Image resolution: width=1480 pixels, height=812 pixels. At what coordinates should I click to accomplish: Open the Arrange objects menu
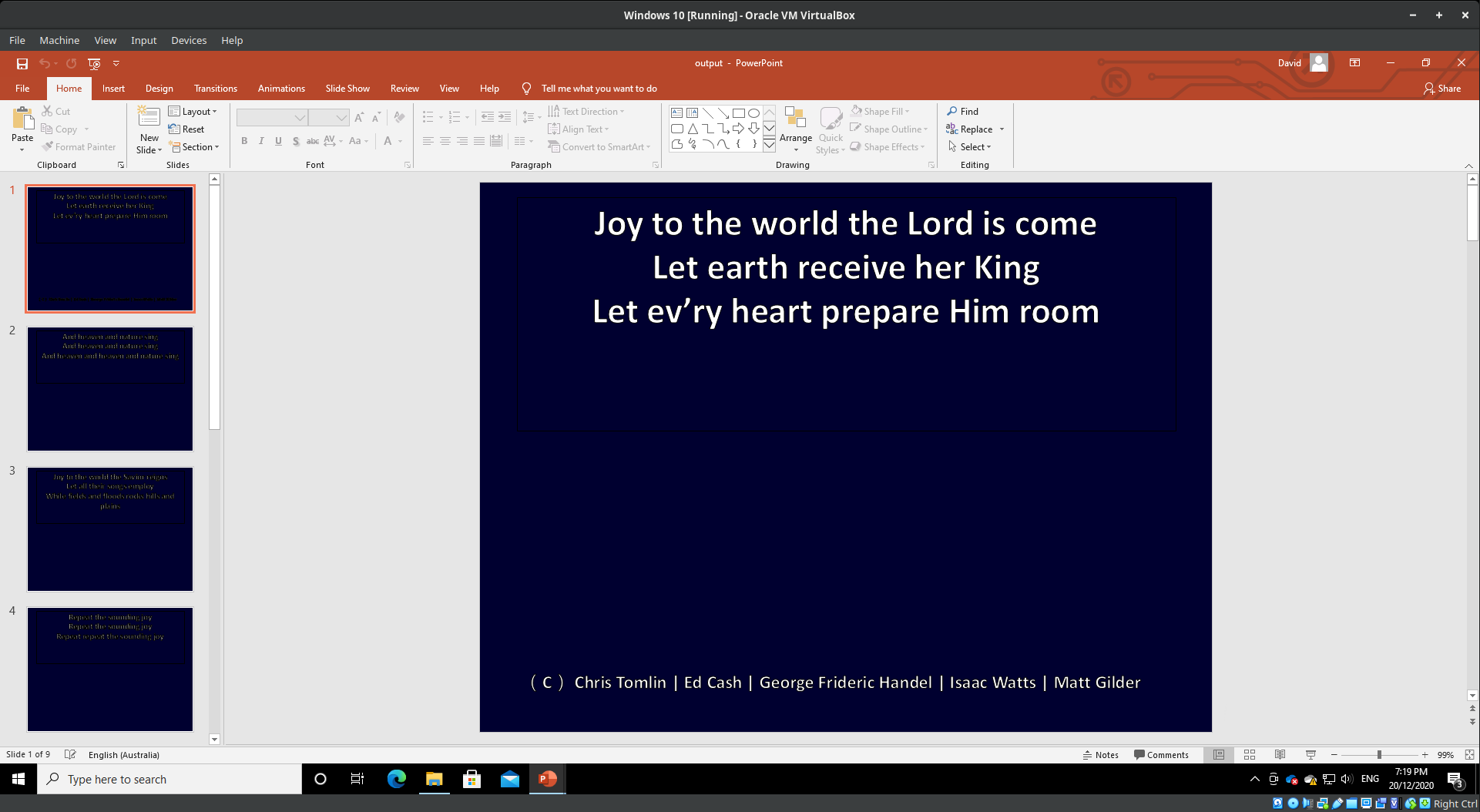(x=796, y=129)
